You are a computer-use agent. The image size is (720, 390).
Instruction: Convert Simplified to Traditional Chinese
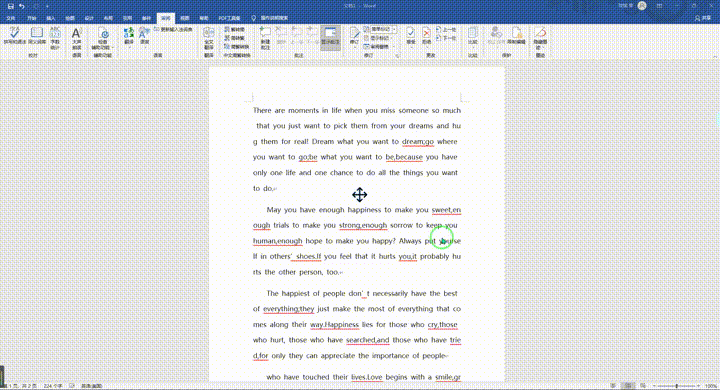click(234, 38)
